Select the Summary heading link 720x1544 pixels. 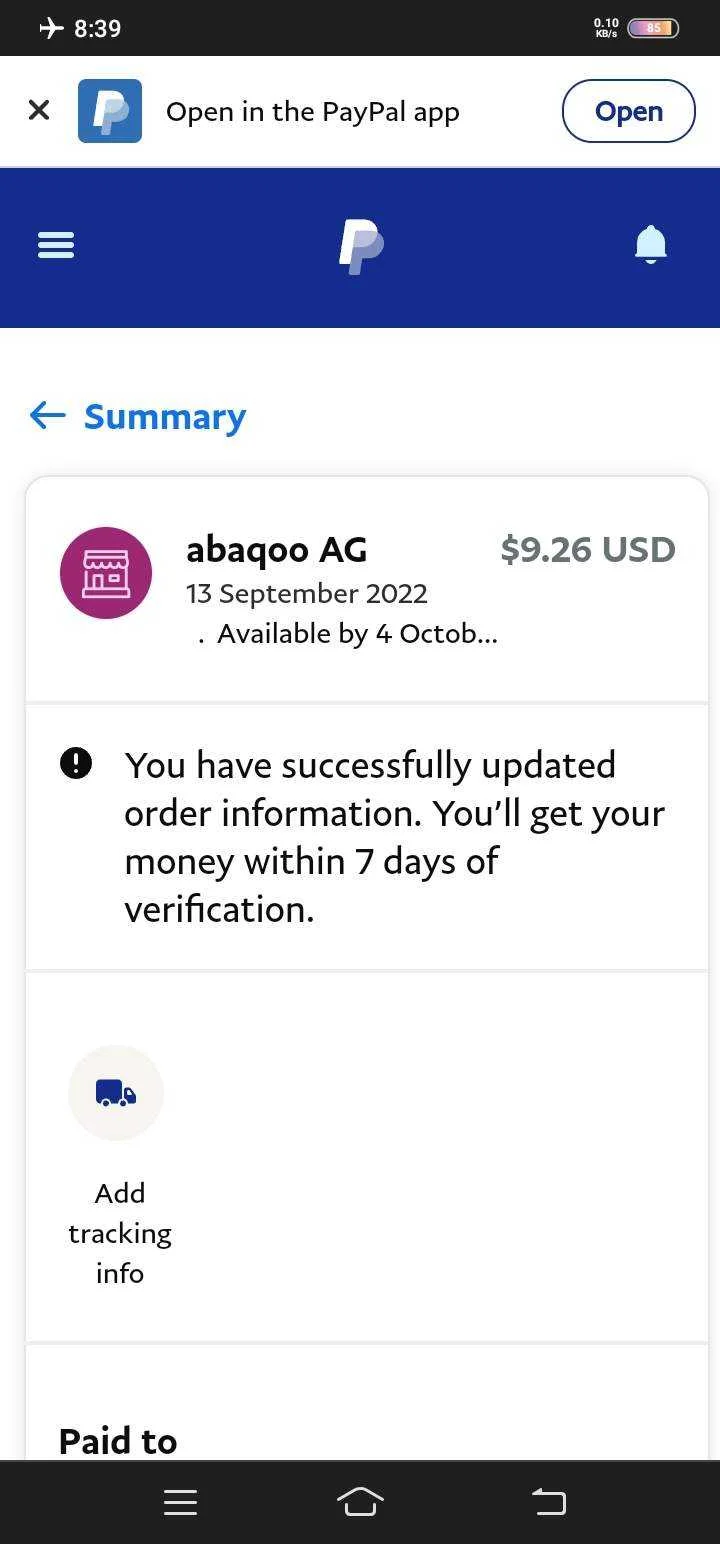[165, 417]
